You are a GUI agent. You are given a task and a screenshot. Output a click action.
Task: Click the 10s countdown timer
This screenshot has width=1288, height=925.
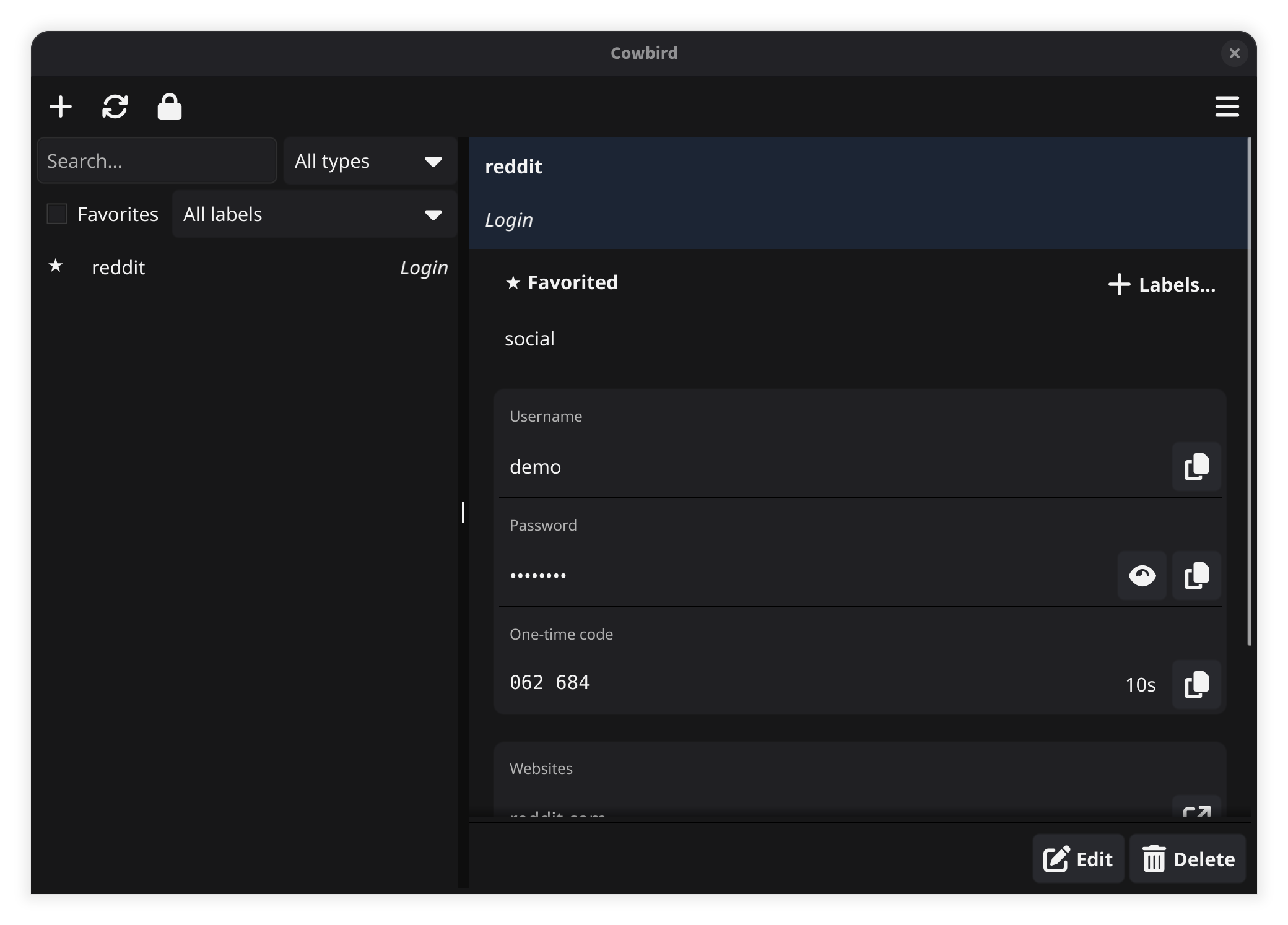click(1140, 685)
